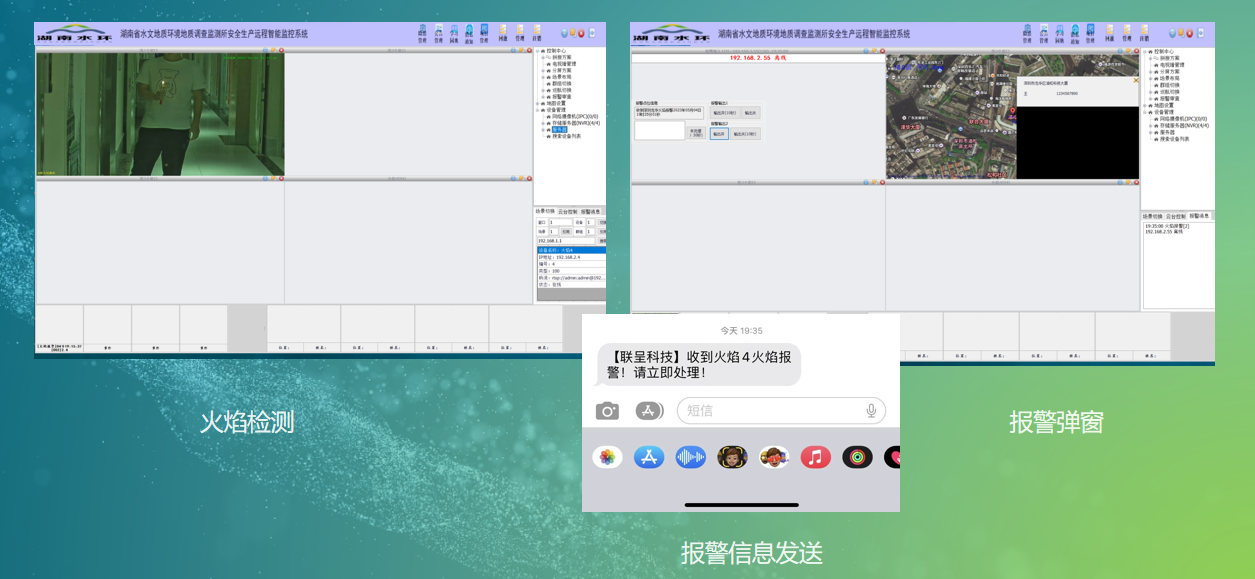Click the highlighted 输出开 button under 报警输出2
The height and width of the screenshot is (579, 1255).
[719, 134]
